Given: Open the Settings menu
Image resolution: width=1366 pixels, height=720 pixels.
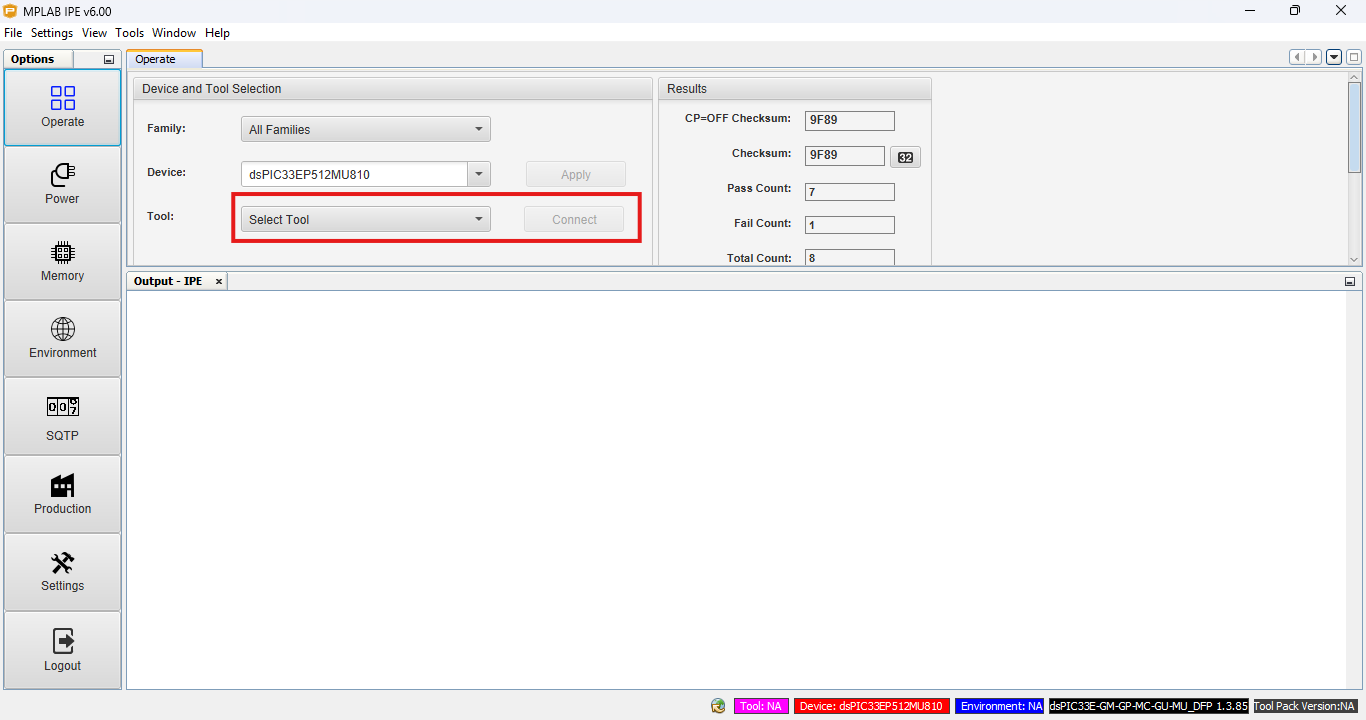Looking at the screenshot, I should [x=52, y=33].
